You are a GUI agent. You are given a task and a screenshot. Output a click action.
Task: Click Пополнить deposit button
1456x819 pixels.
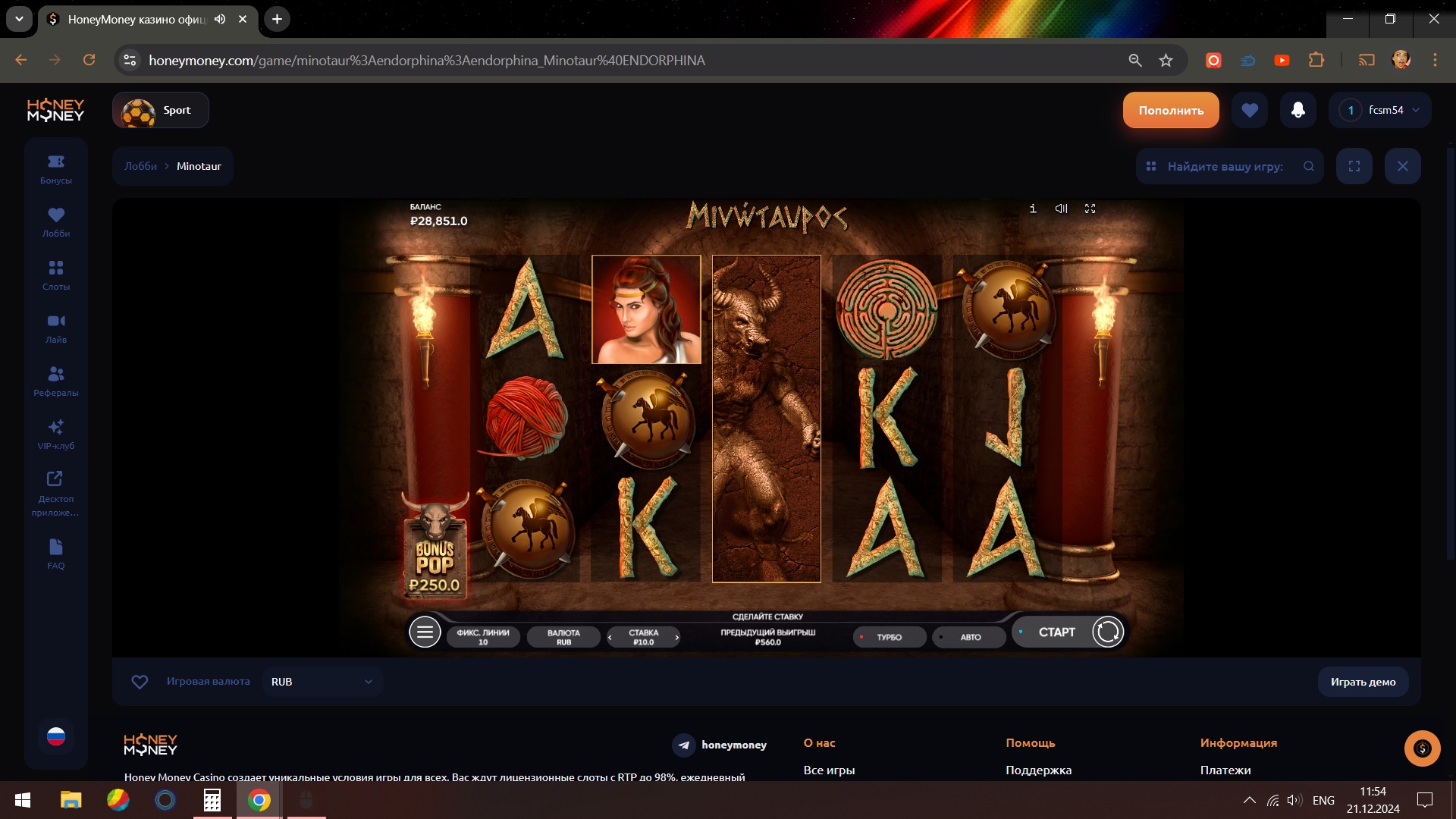coord(1171,110)
